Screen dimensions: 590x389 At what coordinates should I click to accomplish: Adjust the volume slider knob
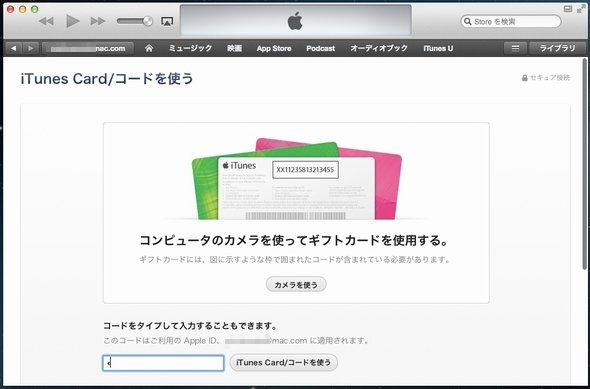148,21
